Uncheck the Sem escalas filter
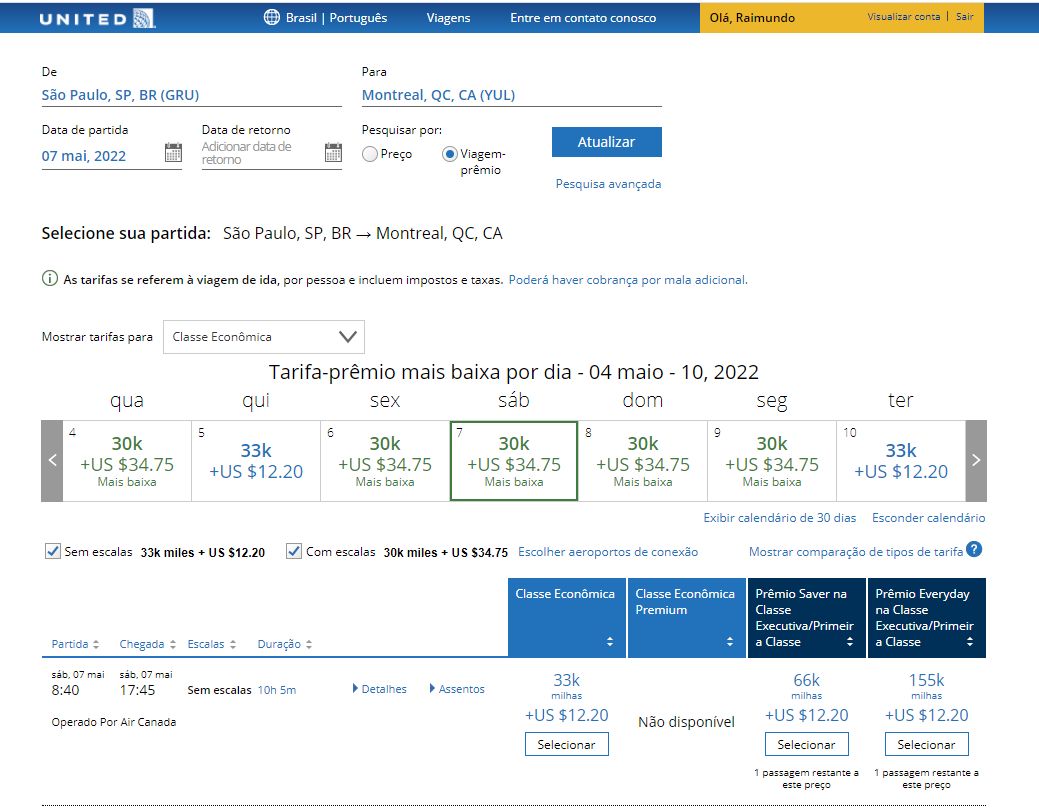This screenshot has width=1039, height=811. pyautogui.click(x=52, y=551)
